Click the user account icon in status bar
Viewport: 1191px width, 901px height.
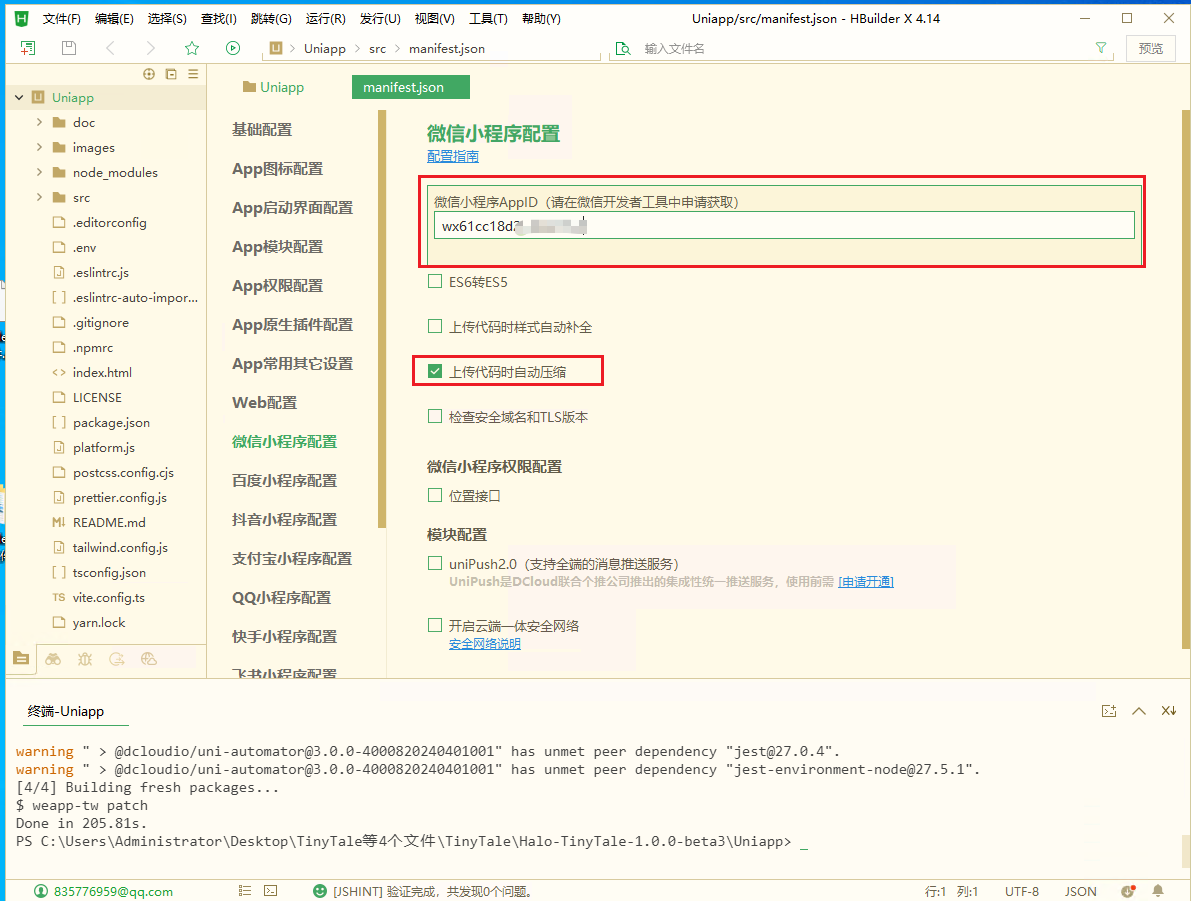[x=41, y=891]
